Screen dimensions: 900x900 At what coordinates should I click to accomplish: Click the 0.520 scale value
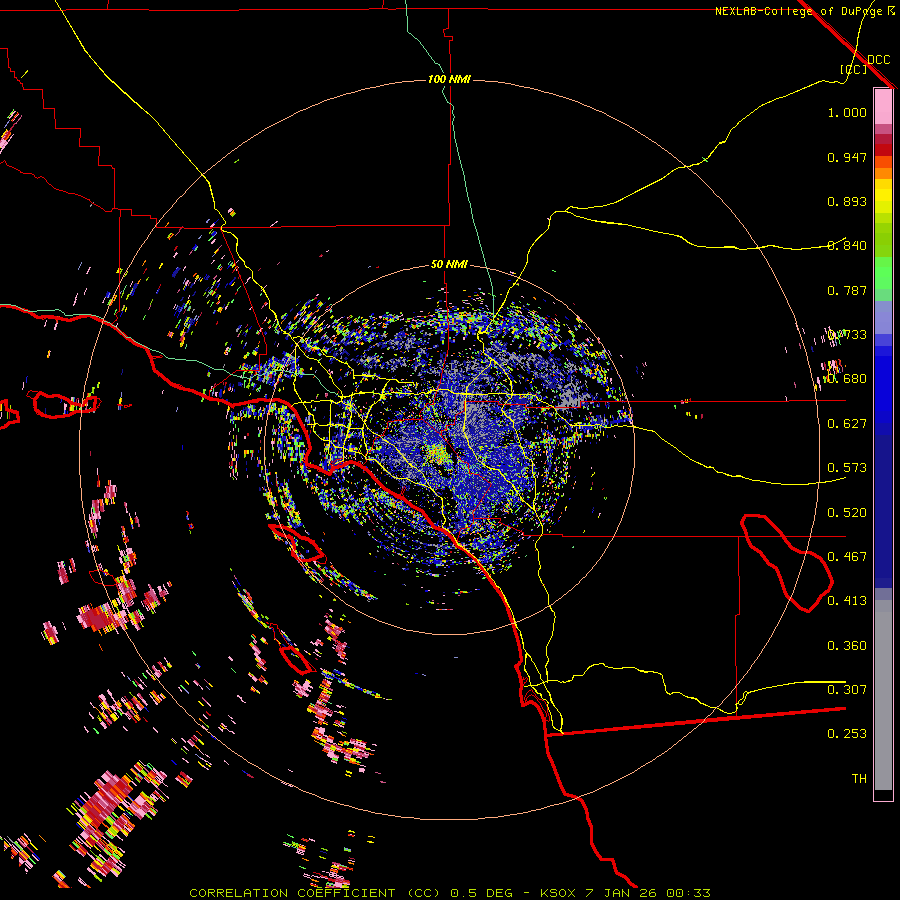click(847, 513)
